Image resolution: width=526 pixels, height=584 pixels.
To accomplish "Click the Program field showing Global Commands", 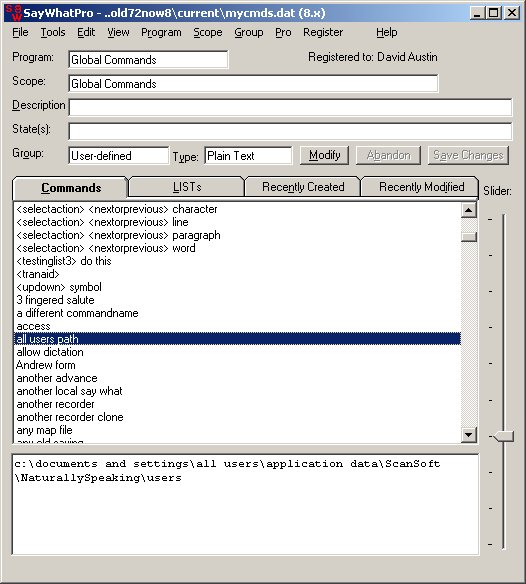I will click(x=148, y=60).
